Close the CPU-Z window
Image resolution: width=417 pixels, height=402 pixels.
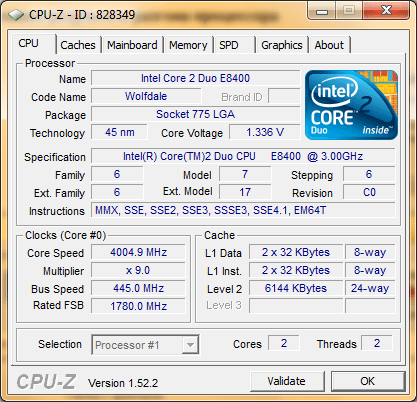click(386, 11)
